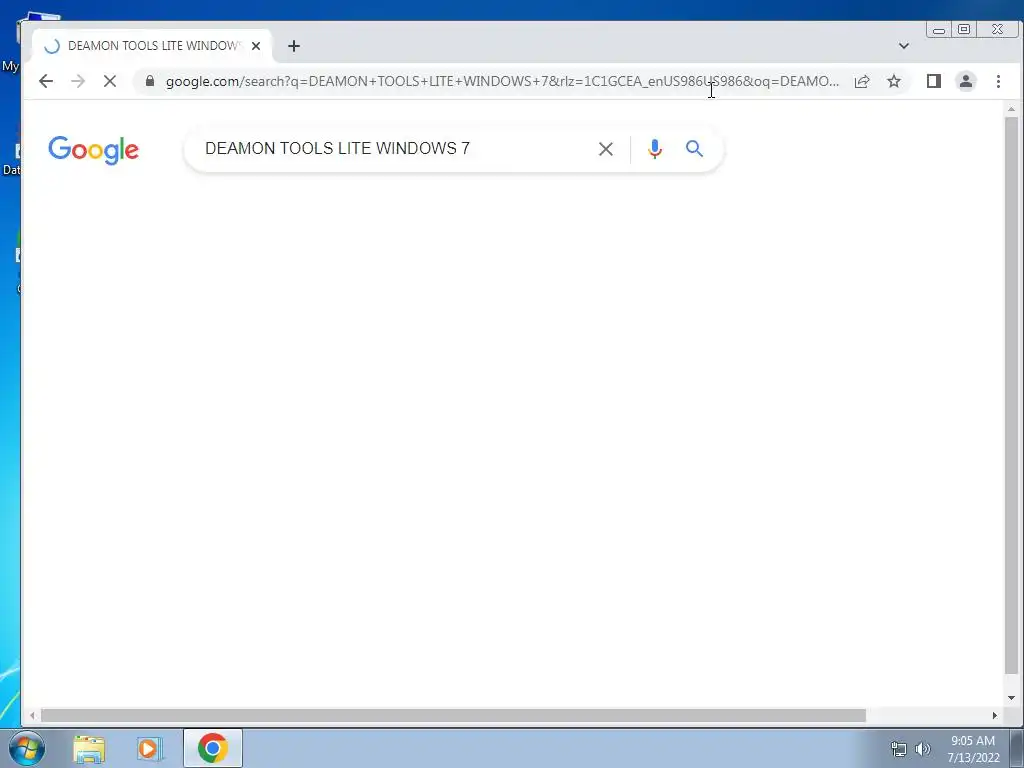1024x768 pixels.
Task: Click the vertical scrollbar thumb
Action: click(1012, 395)
